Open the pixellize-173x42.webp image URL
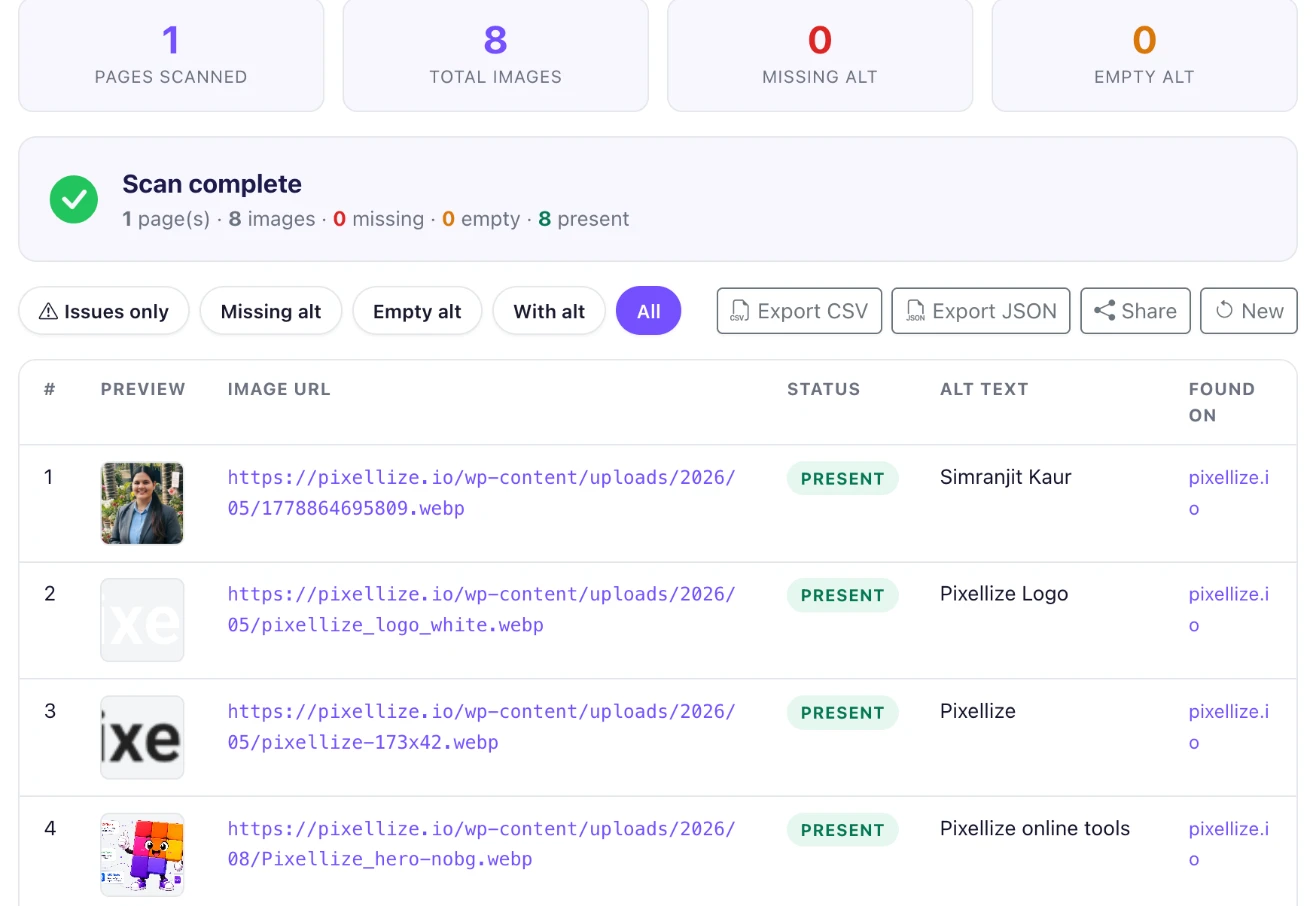This screenshot has height=906, width=1316. tap(481, 727)
